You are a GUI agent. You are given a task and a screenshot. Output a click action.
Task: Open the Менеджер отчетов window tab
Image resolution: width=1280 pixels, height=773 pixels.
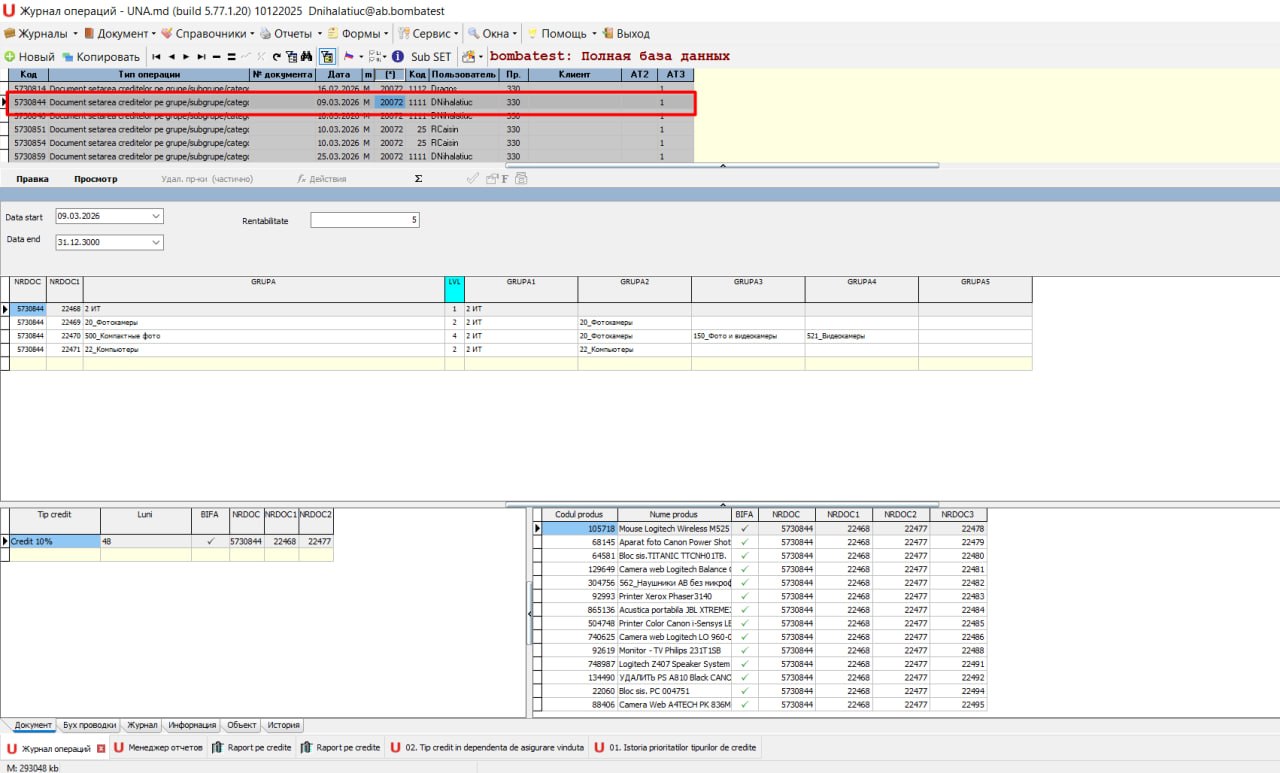[x=159, y=747]
